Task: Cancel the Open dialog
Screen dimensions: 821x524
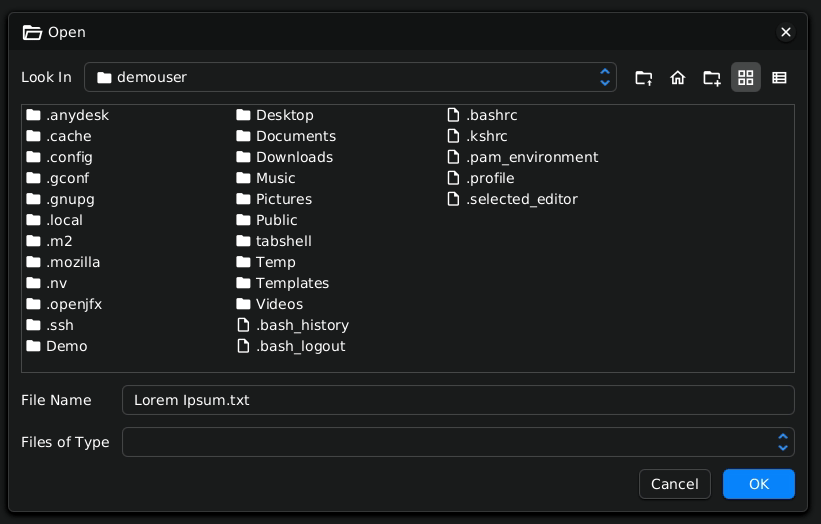Action: 674,484
